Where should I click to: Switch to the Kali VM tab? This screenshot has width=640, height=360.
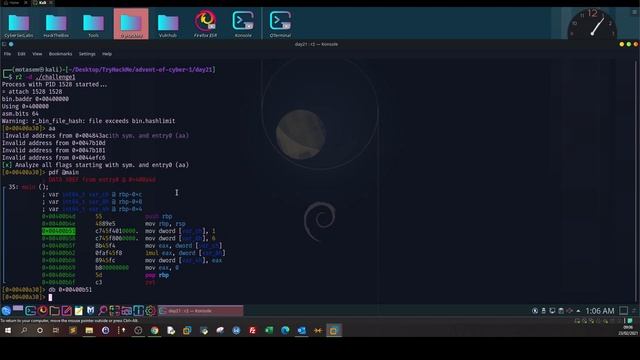42,3
